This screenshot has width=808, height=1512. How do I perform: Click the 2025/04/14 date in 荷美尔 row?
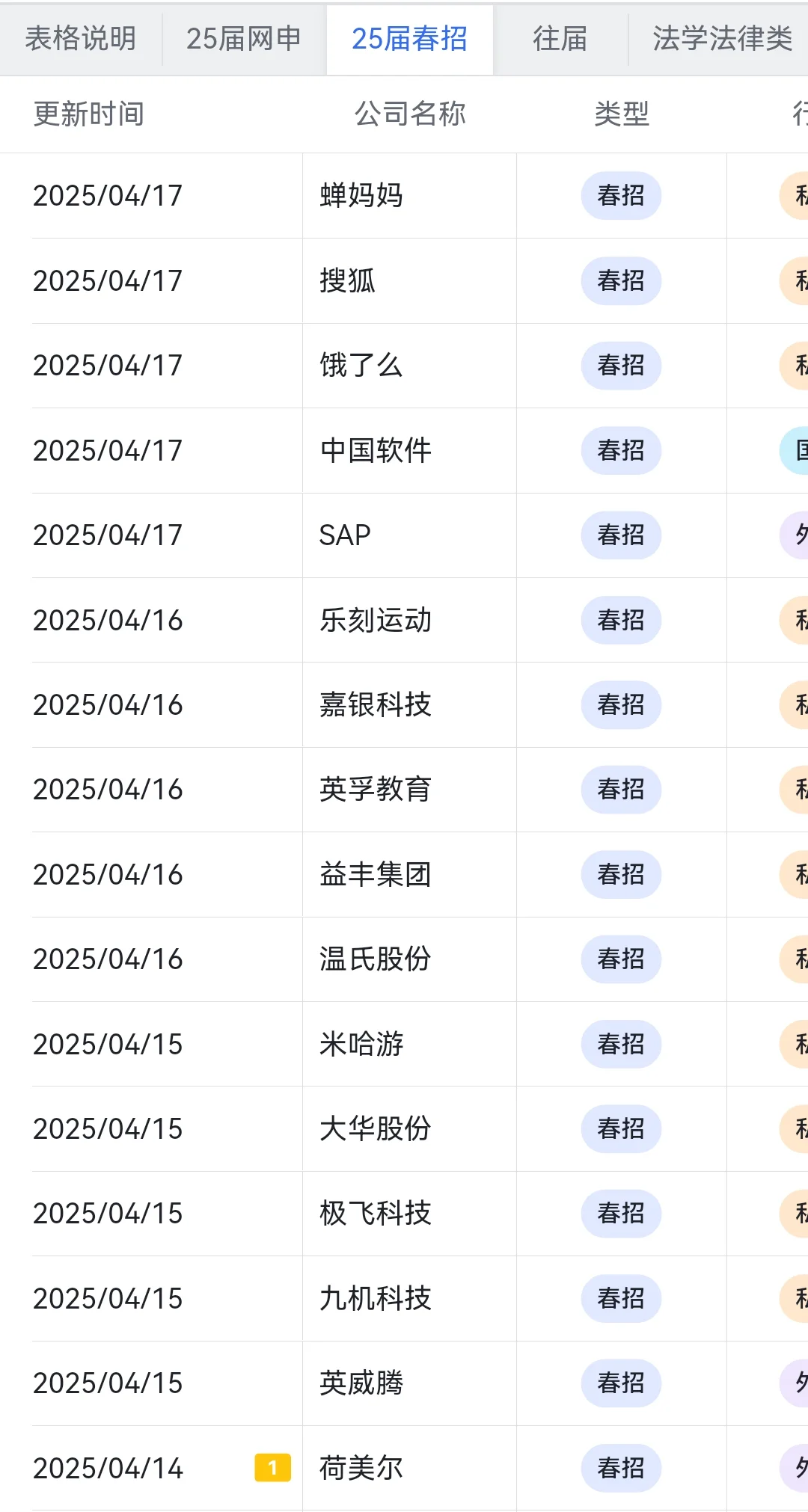[x=108, y=1469]
